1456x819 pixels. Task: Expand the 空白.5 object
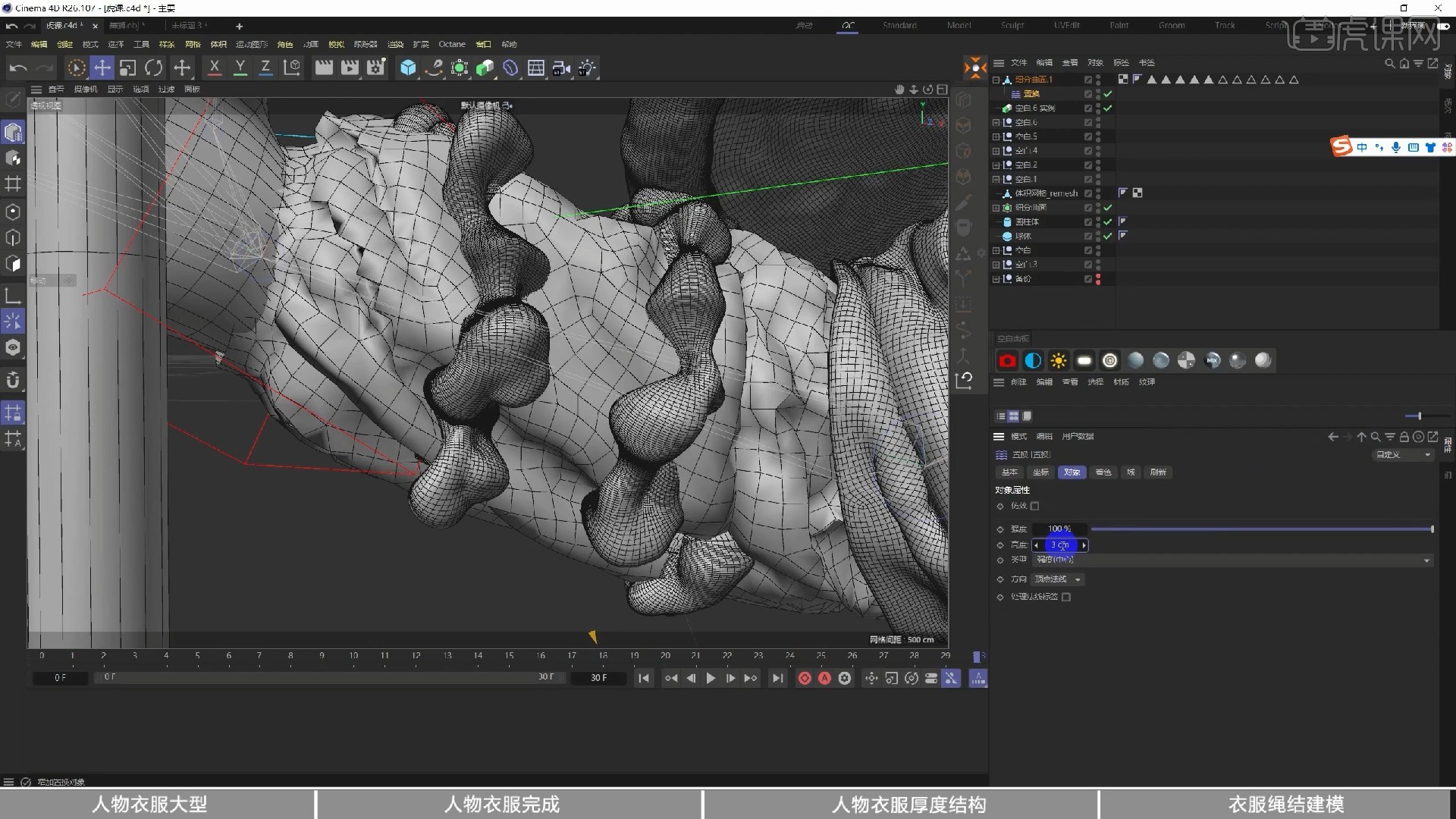click(996, 136)
